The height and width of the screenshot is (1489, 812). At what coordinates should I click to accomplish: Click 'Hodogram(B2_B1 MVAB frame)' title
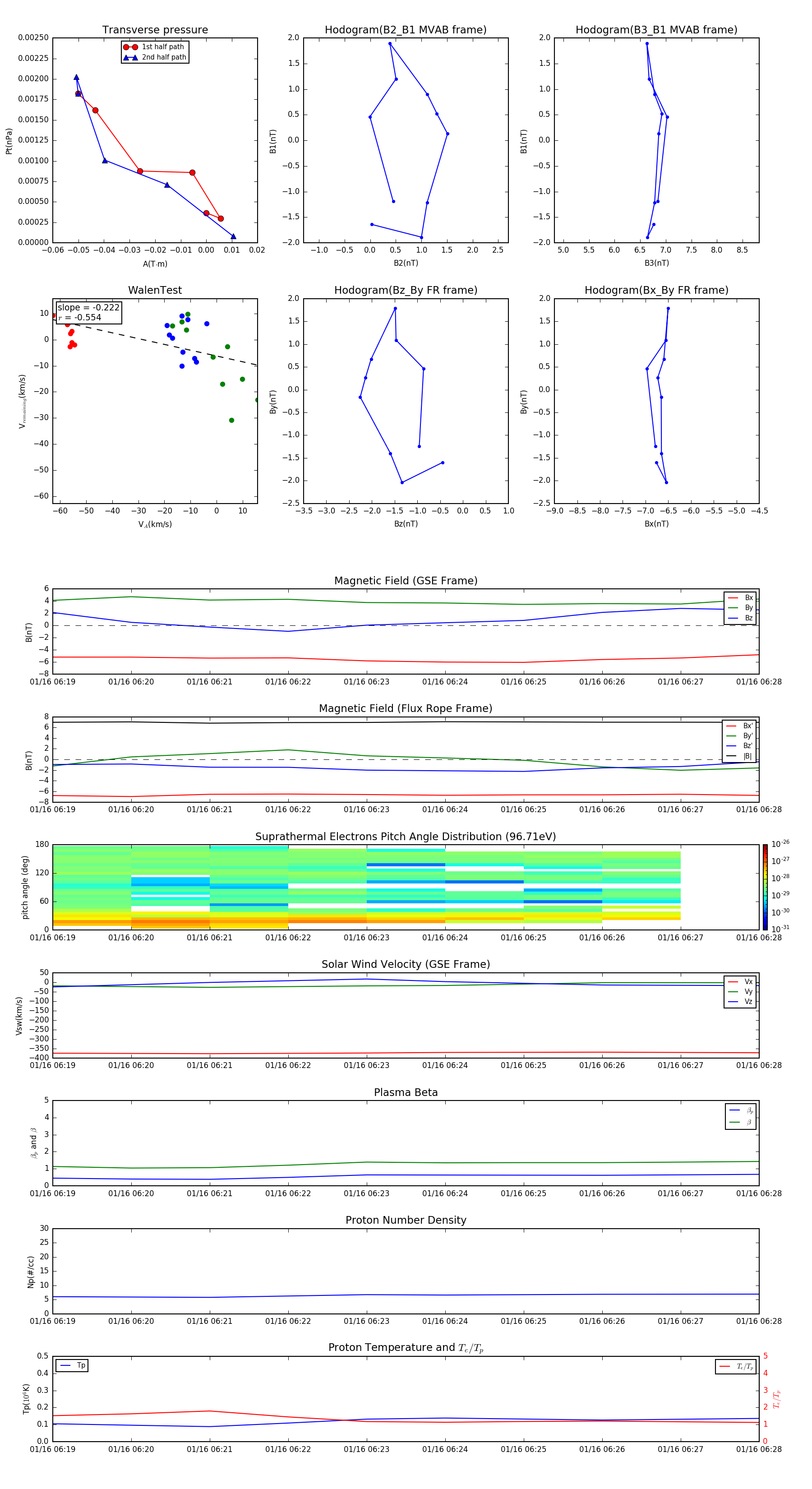tap(406, 30)
